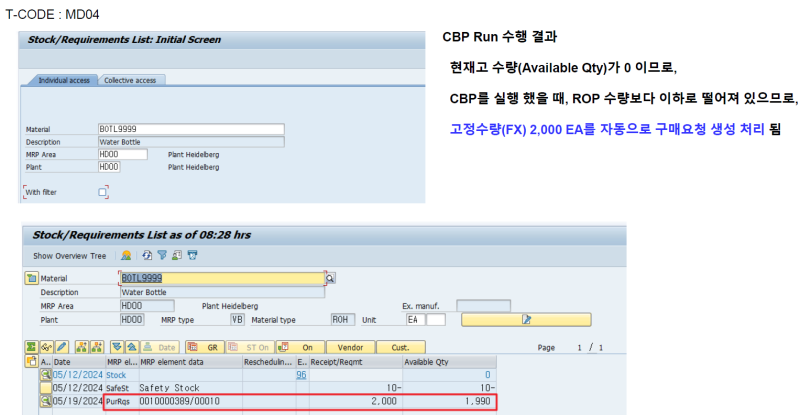This screenshot has height=415, width=800.
Task: Switch to the Collective access tab
Action: click(x=130, y=80)
